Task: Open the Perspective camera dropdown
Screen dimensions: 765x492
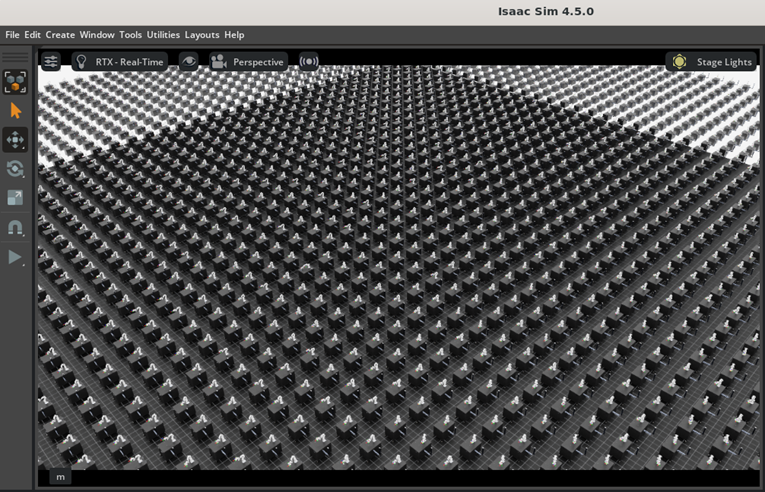Action: tap(248, 62)
